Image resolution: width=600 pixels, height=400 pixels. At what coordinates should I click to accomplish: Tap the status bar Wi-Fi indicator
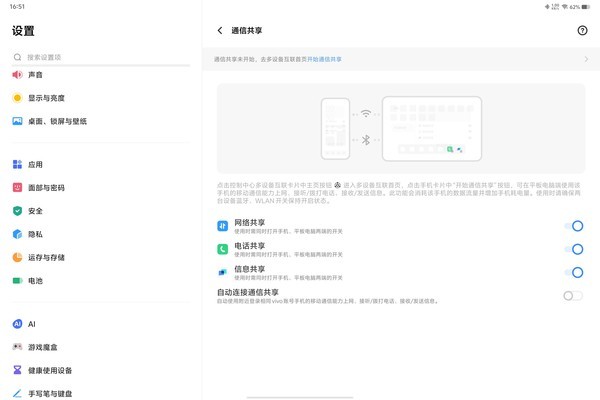565,7
